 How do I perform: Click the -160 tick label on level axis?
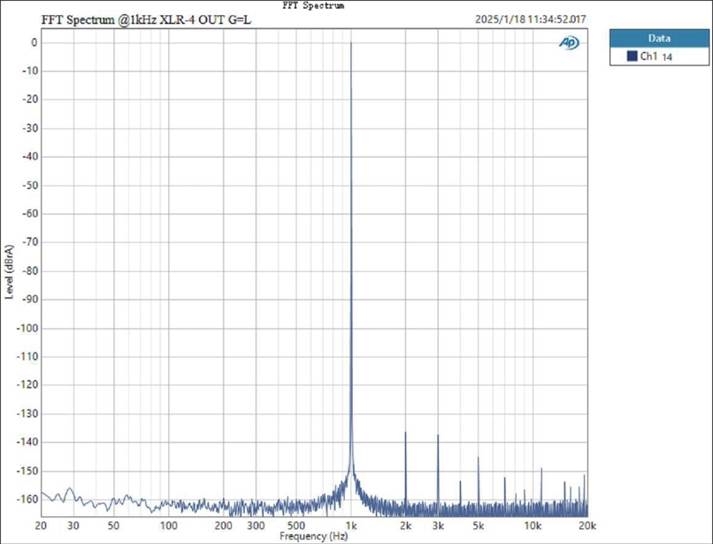coord(27,499)
